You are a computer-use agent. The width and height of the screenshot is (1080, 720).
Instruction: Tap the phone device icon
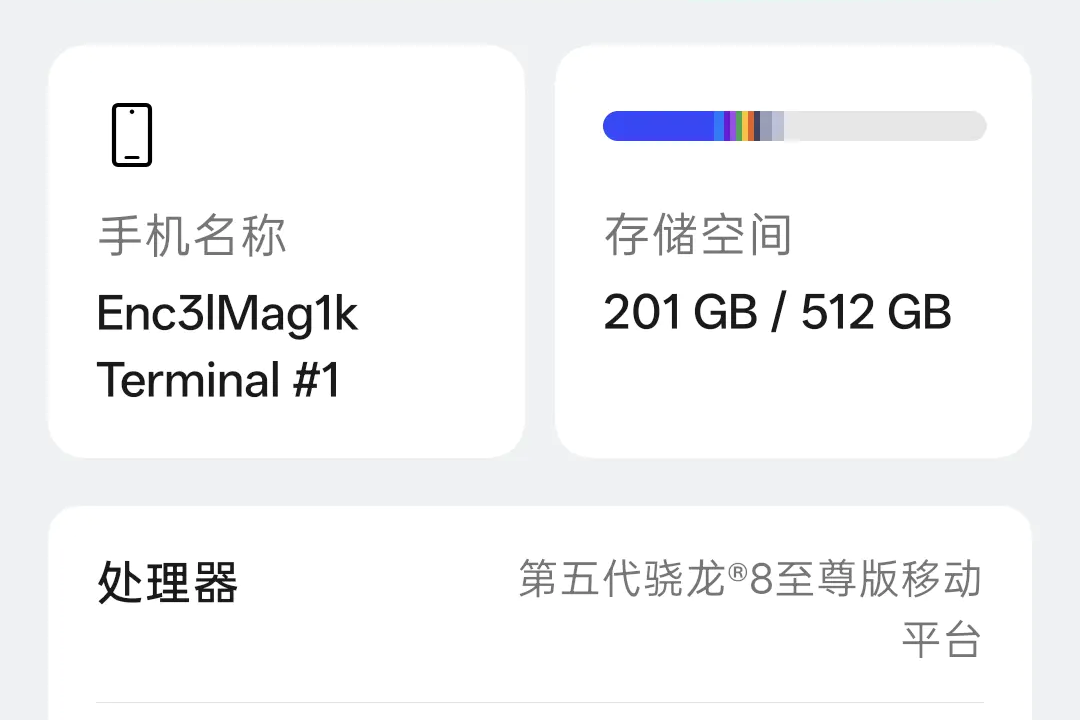coord(132,135)
